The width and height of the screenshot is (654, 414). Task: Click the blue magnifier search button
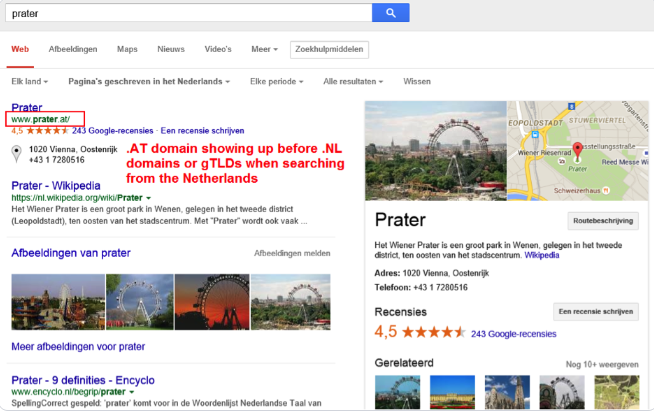[390, 13]
